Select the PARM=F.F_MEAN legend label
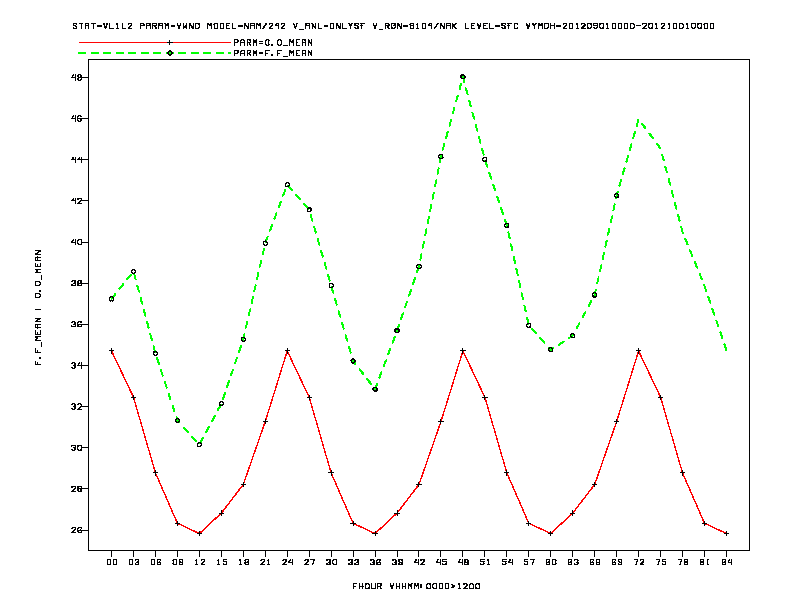The image size is (792, 612). tap(273, 53)
